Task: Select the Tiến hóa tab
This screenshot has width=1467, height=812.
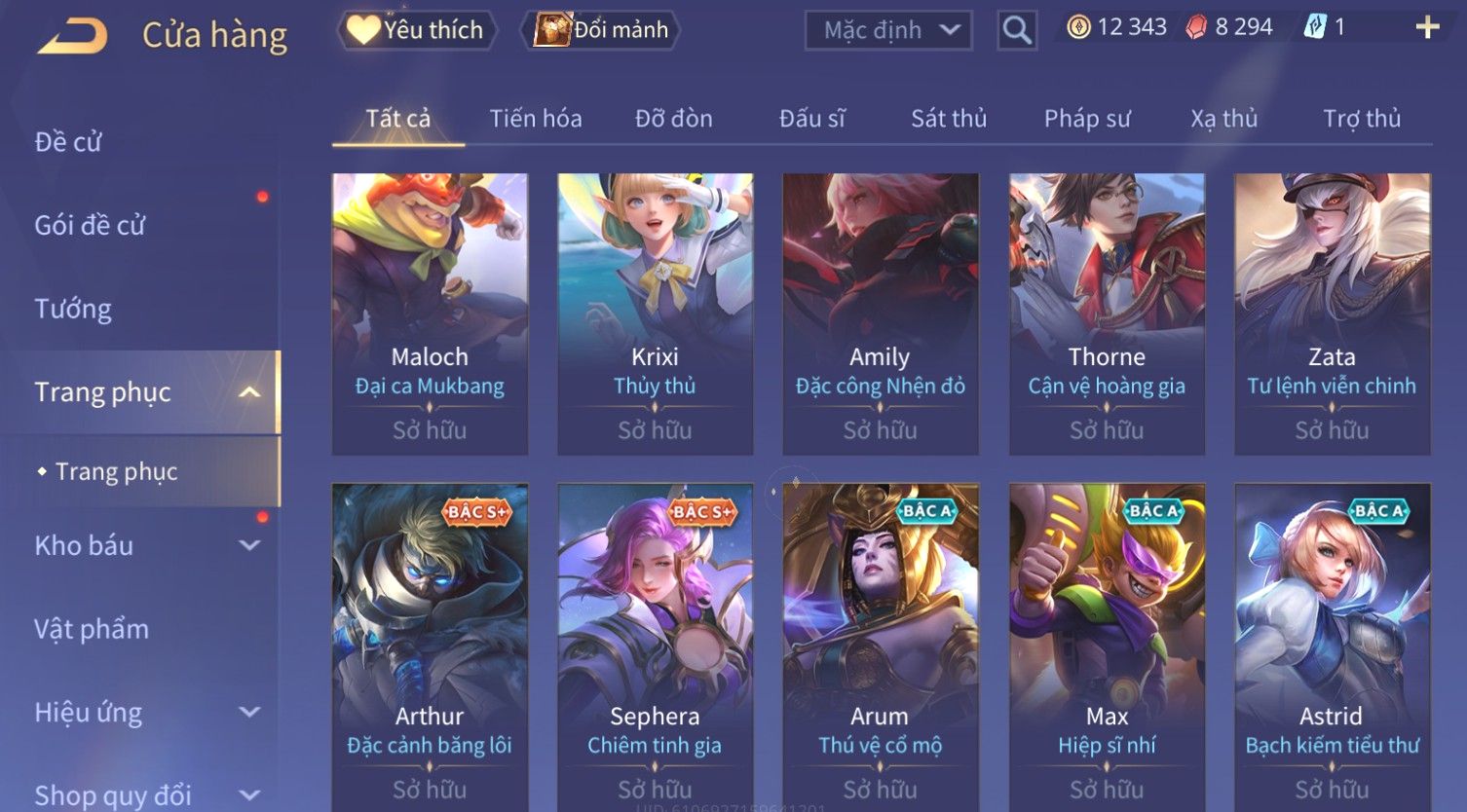Action: pyautogui.click(x=536, y=119)
